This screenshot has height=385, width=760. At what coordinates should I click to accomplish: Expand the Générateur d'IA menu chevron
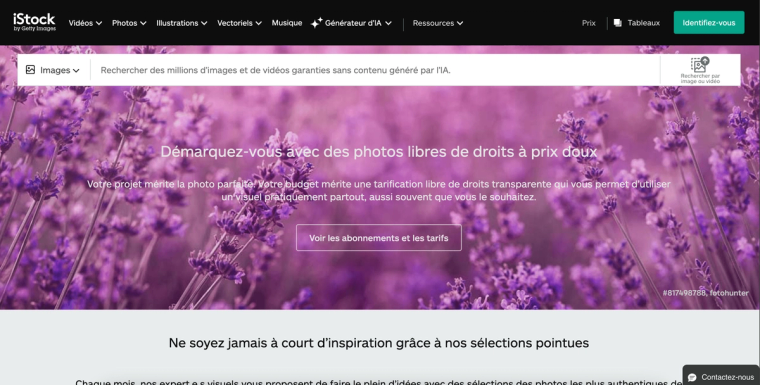click(388, 23)
